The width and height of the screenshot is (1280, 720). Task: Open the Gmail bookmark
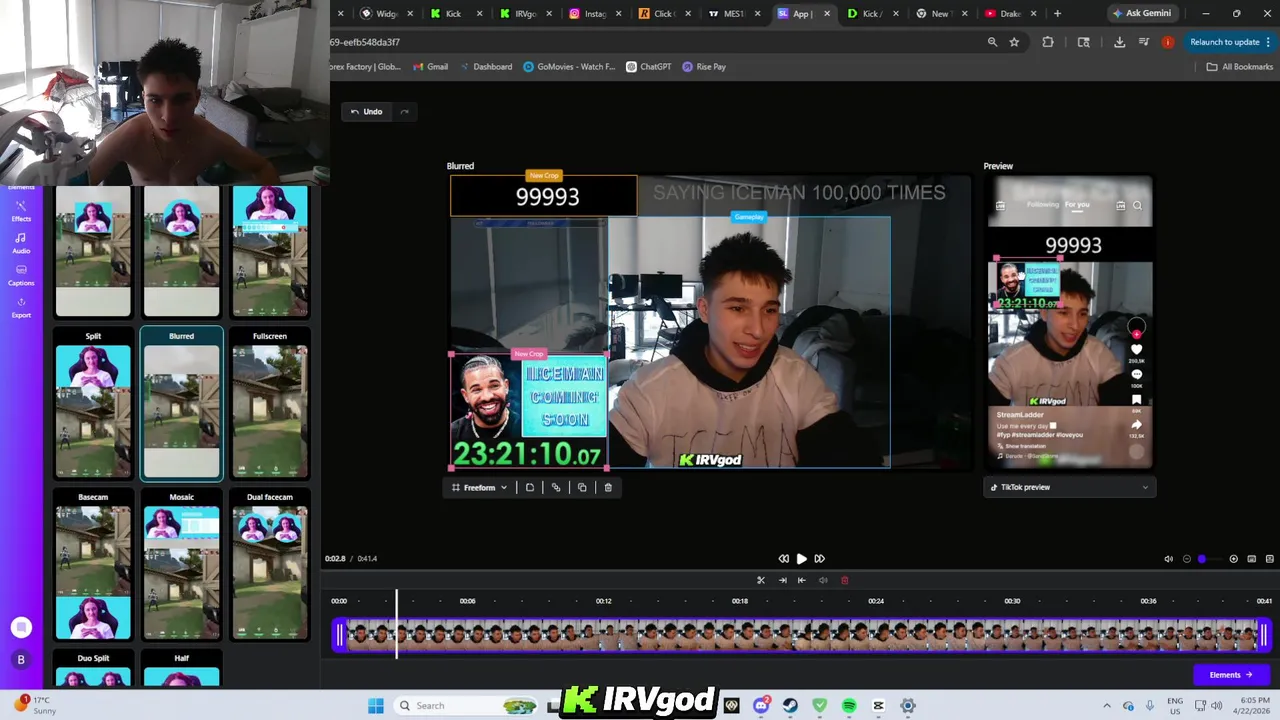coord(431,67)
